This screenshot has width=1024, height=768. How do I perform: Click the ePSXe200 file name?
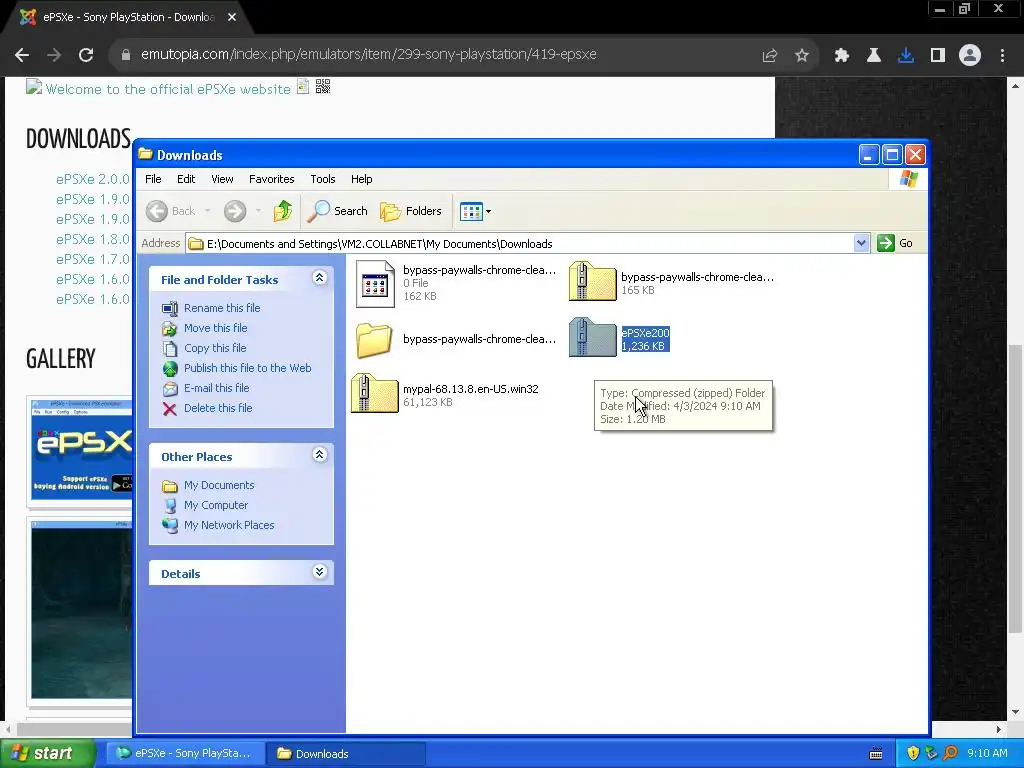pyautogui.click(x=645, y=333)
